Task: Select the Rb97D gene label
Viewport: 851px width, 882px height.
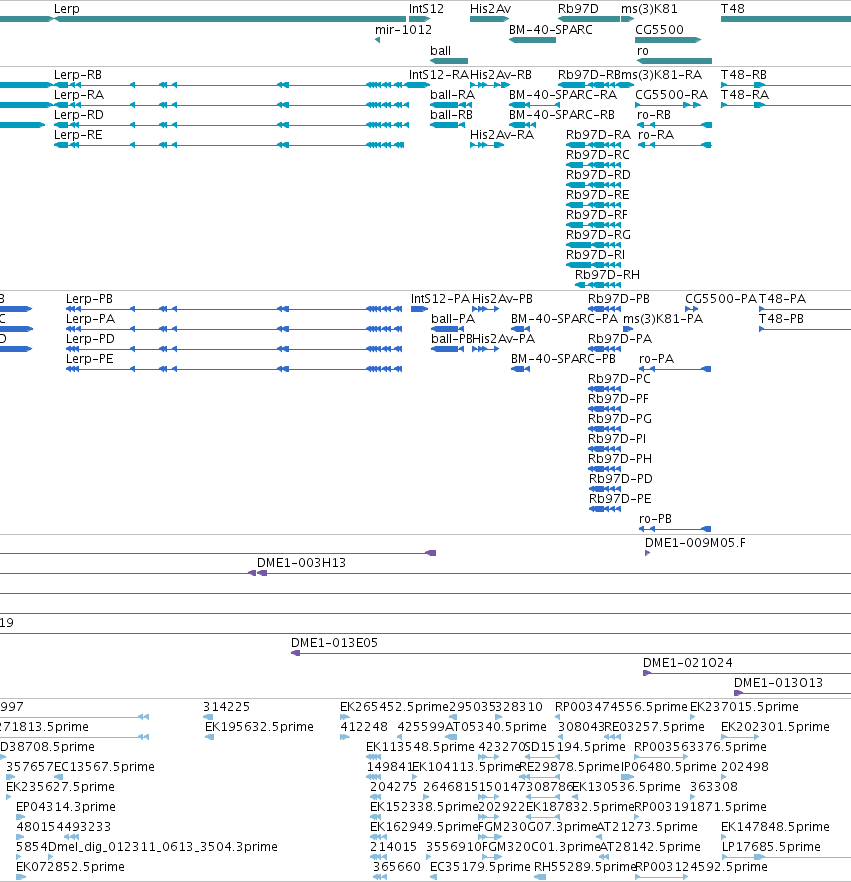Action: click(578, 8)
